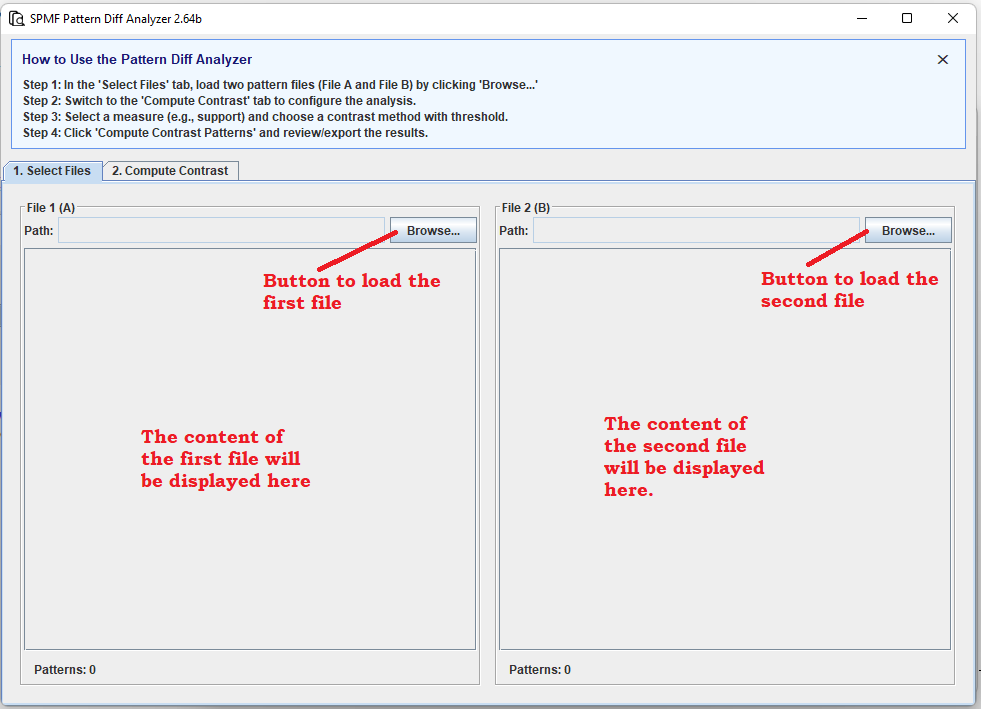Switch to the Compute Contrast tab
Image resolution: width=982 pixels, height=711 pixels.
click(170, 170)
